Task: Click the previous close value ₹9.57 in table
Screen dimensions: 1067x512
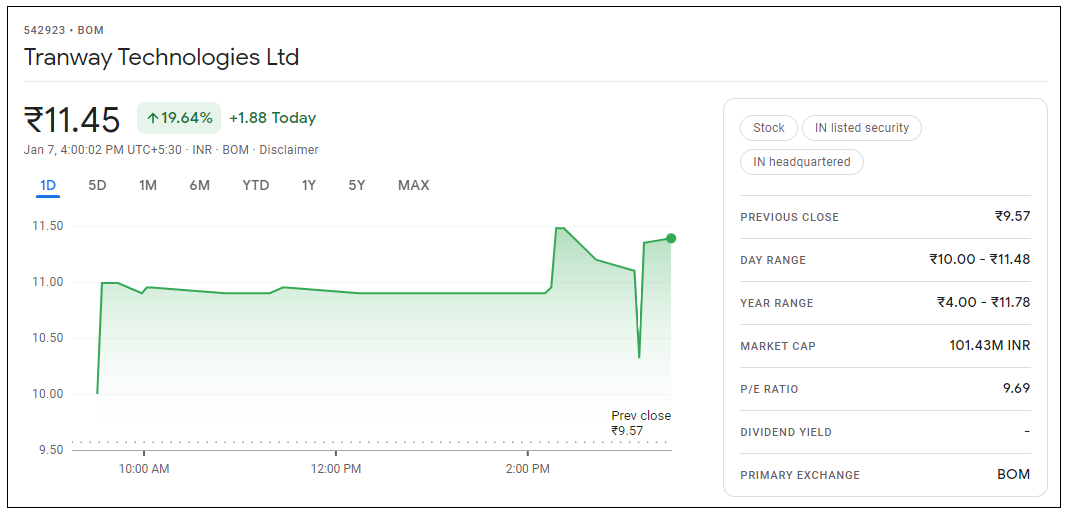Action: click(1012, 217)
